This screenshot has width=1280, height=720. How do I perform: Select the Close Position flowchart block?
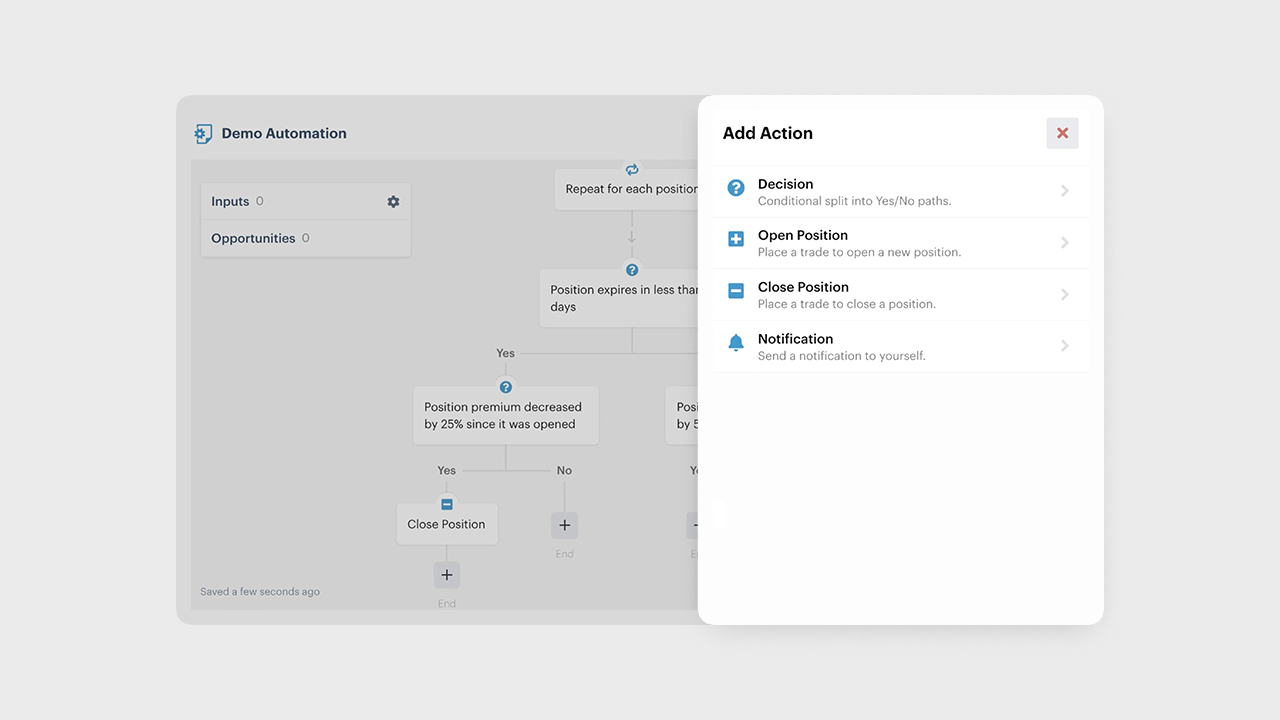point(447,524)
